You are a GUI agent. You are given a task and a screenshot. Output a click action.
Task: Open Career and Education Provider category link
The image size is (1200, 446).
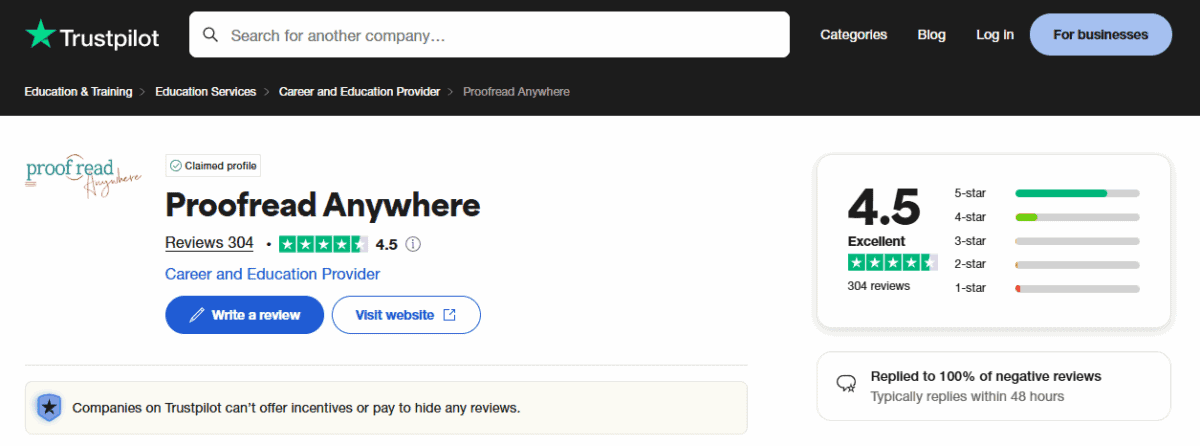click(x=272, y=274)
